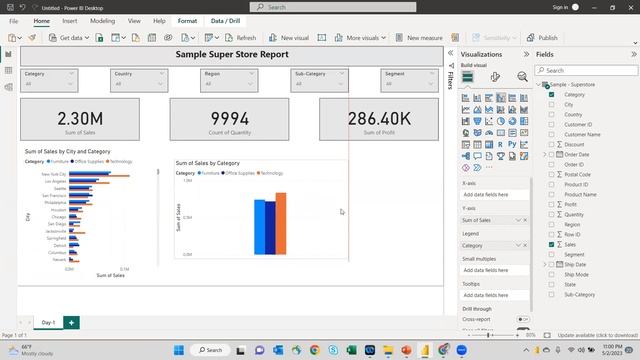Open the Region slicer dropdown
640x360 pixels.
click(250, 84)
